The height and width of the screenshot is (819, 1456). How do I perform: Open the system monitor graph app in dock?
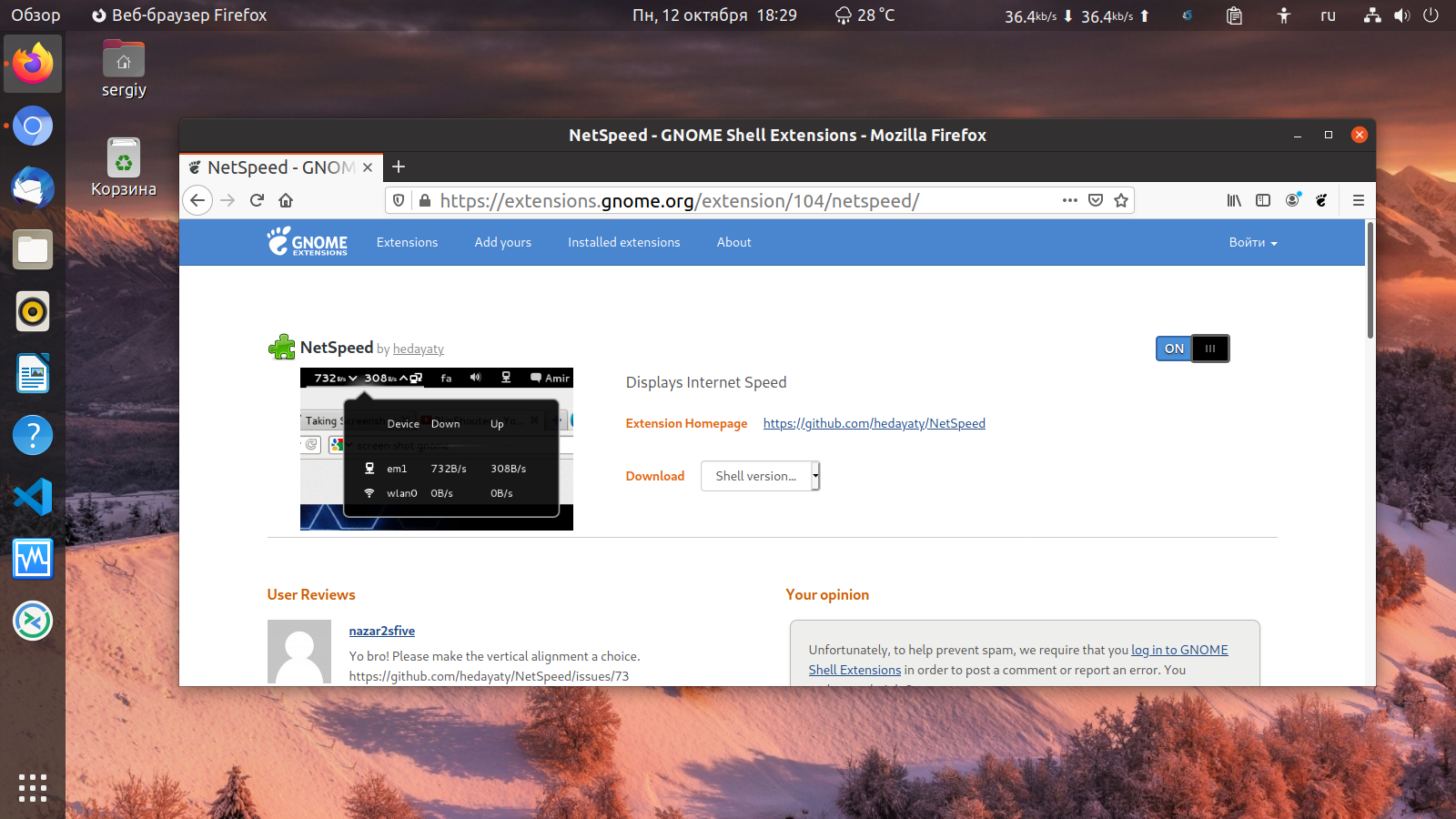pyautogui.click(x=33, y=559)
